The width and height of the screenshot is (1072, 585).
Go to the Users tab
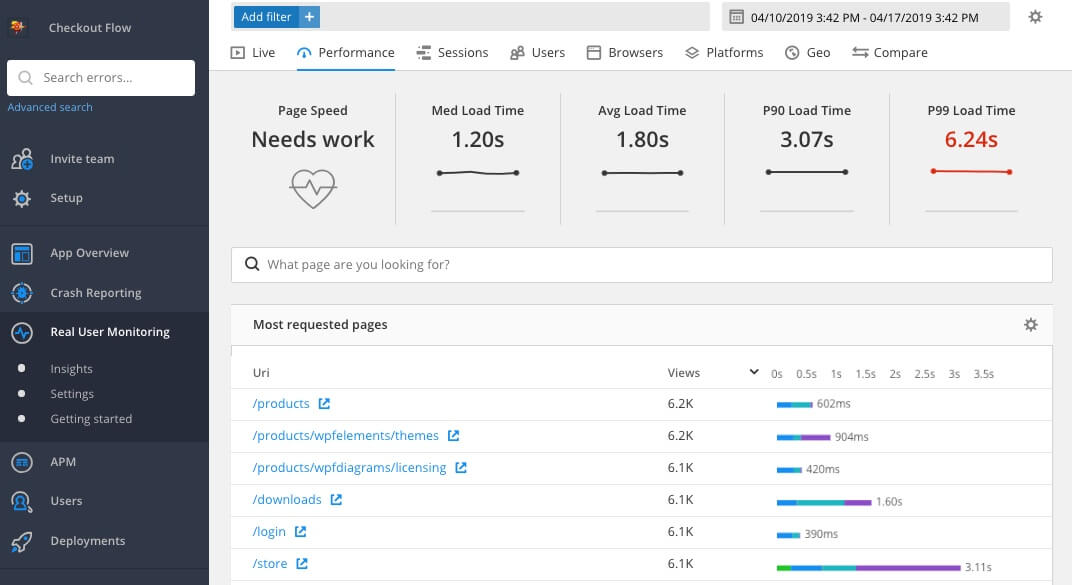click(x=538, y=53)
